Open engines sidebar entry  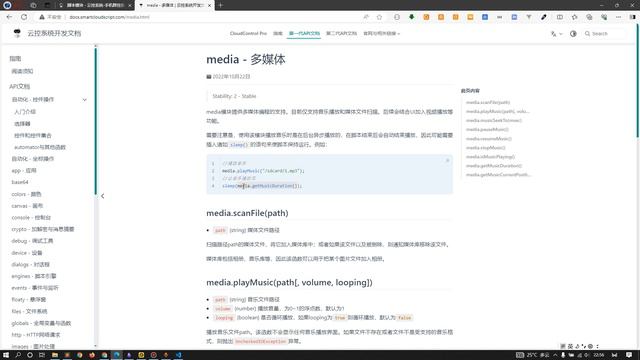click(x=34, y=276)
